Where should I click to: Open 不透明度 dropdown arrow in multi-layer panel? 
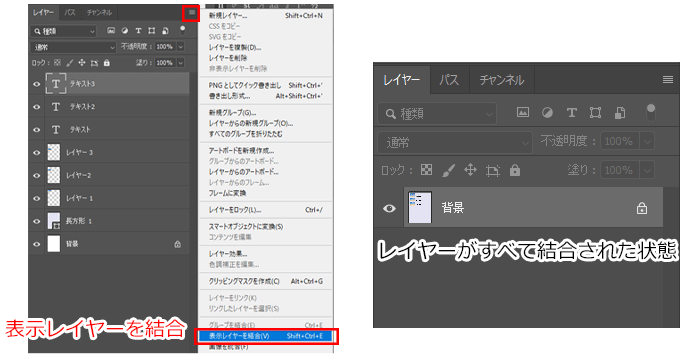[x=181, y=46]
